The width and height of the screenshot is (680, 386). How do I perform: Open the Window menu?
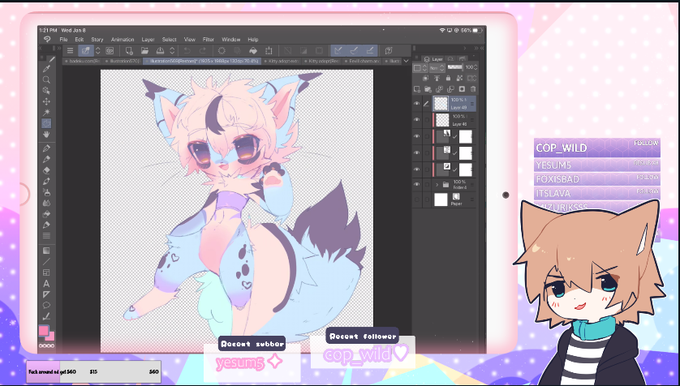tap(231, 39)
